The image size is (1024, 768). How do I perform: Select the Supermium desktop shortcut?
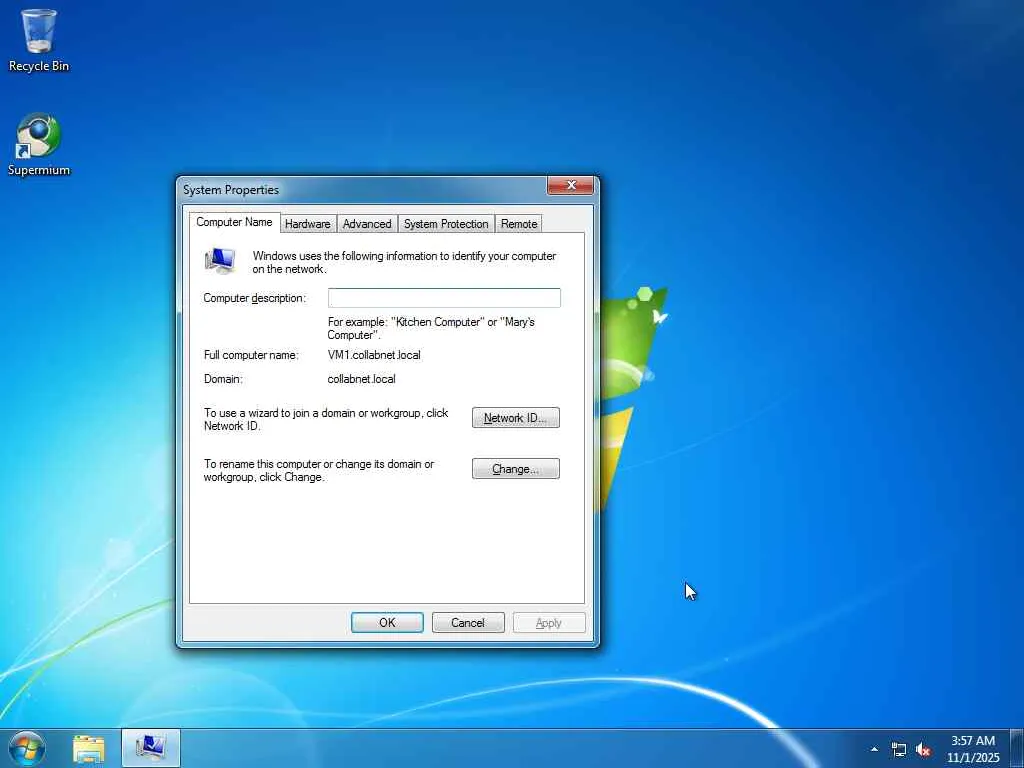39,144
